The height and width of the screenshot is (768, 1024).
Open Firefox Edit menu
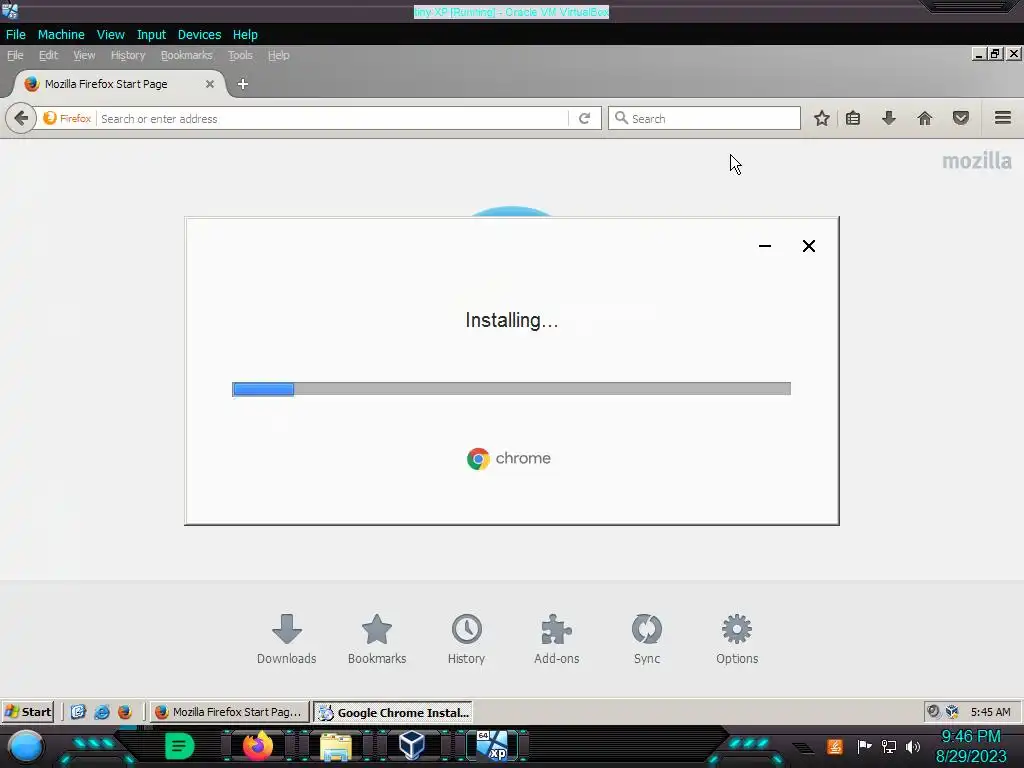click(x=48, y=56)
